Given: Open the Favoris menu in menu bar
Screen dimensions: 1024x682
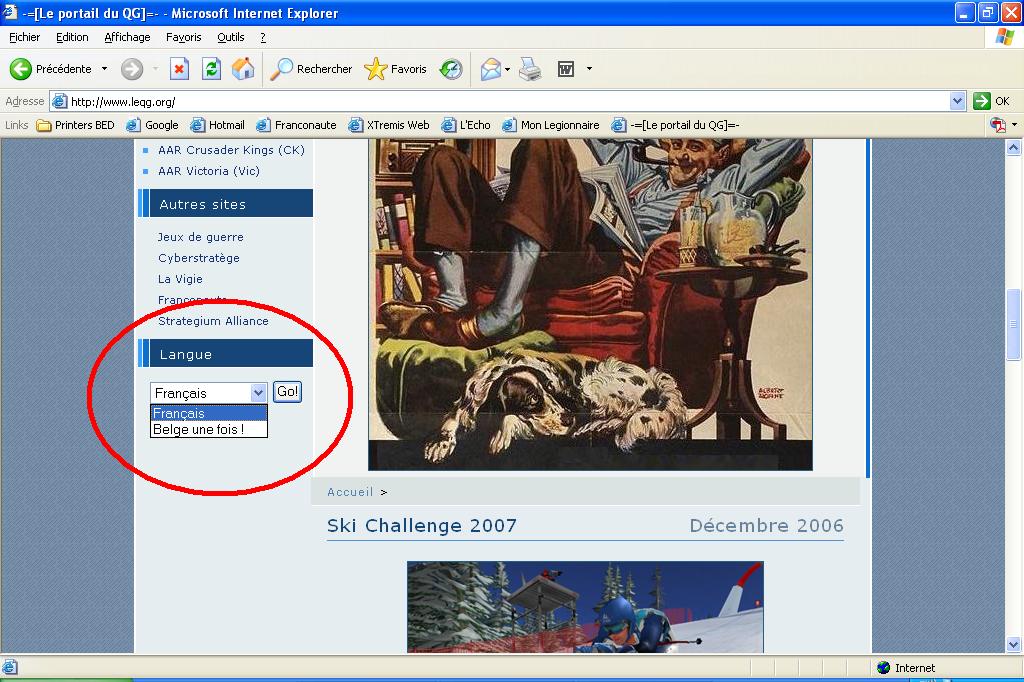Looking at the screenshot, I should click(184, 37).
